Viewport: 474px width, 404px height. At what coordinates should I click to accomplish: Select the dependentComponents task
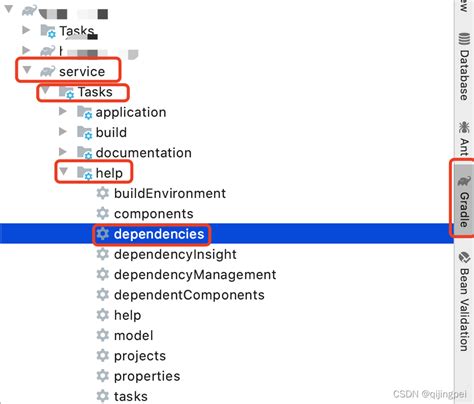(189, 295)
